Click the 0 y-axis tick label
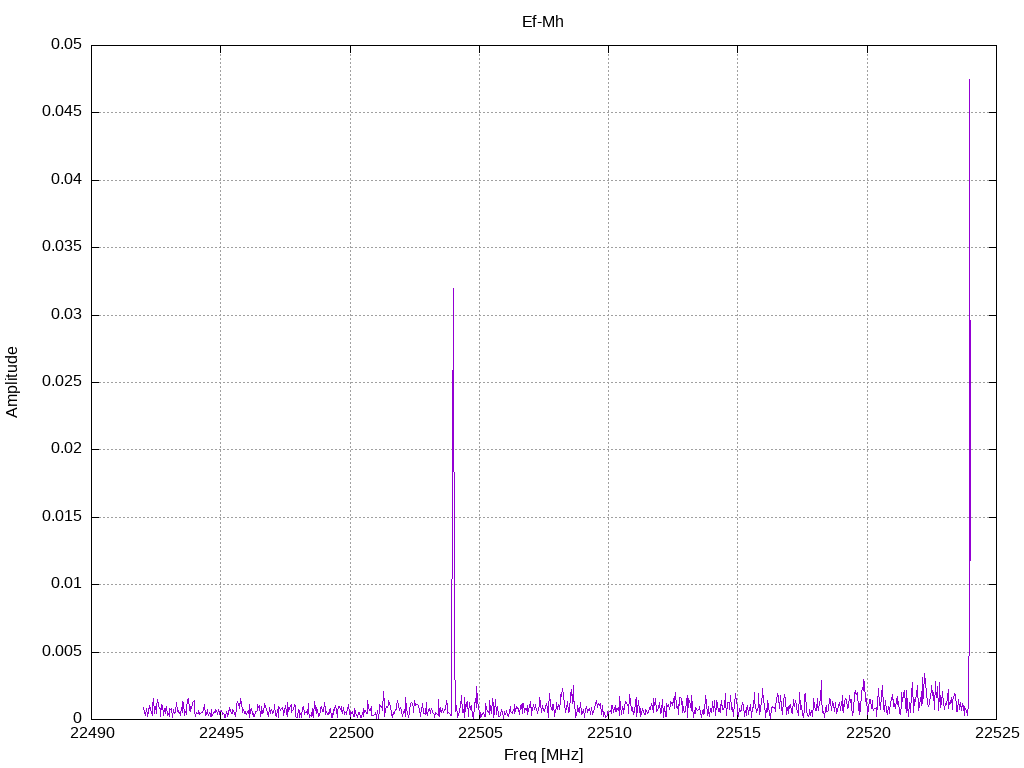This screenshot has height=768, width=1024. [78, 718]
